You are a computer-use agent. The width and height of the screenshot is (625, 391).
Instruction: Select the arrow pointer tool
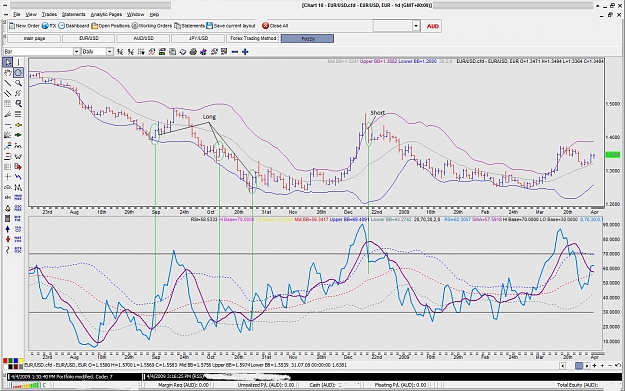coord(8,63)
